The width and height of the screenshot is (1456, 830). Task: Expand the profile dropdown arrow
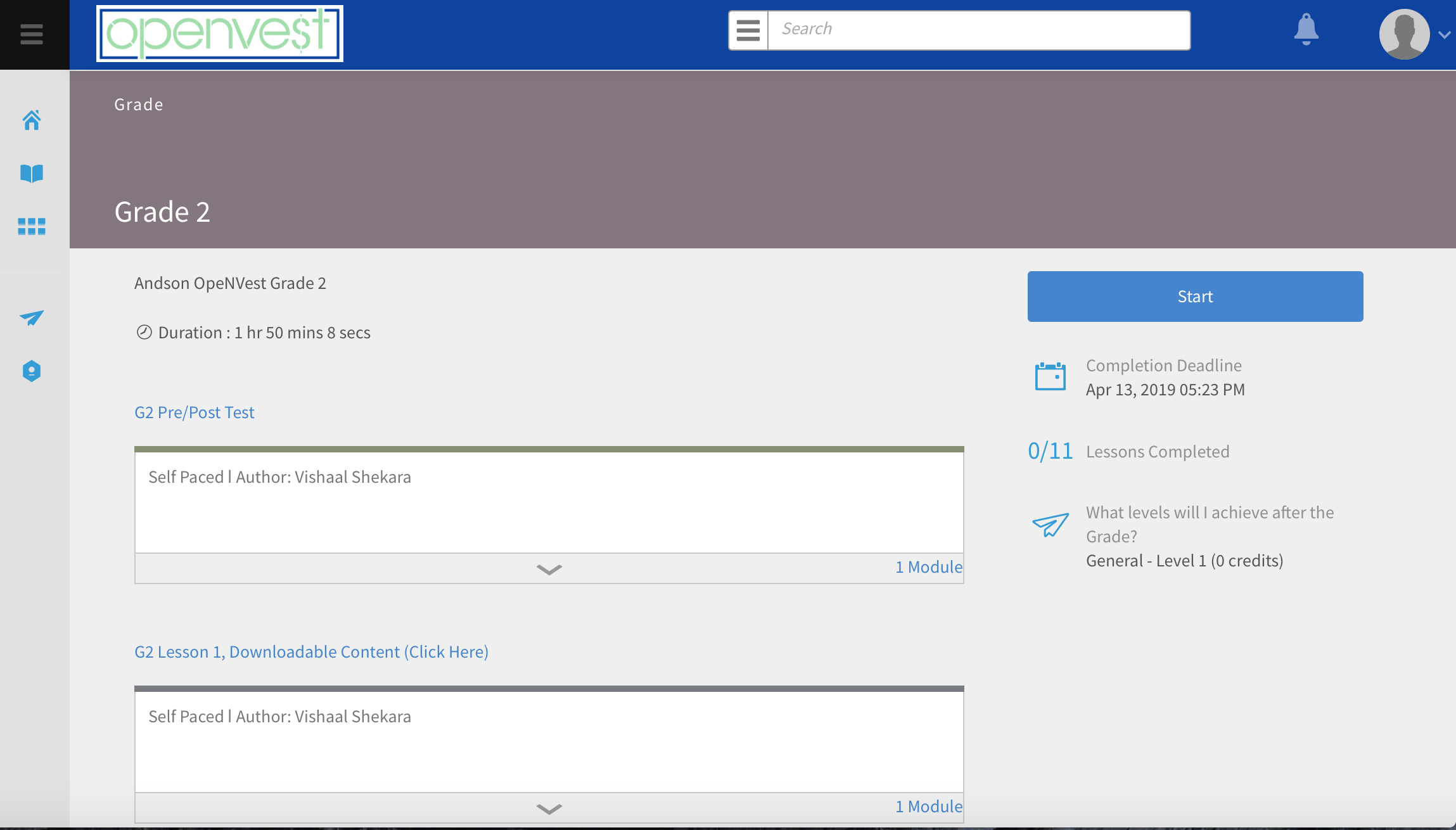coord(1444,35)
